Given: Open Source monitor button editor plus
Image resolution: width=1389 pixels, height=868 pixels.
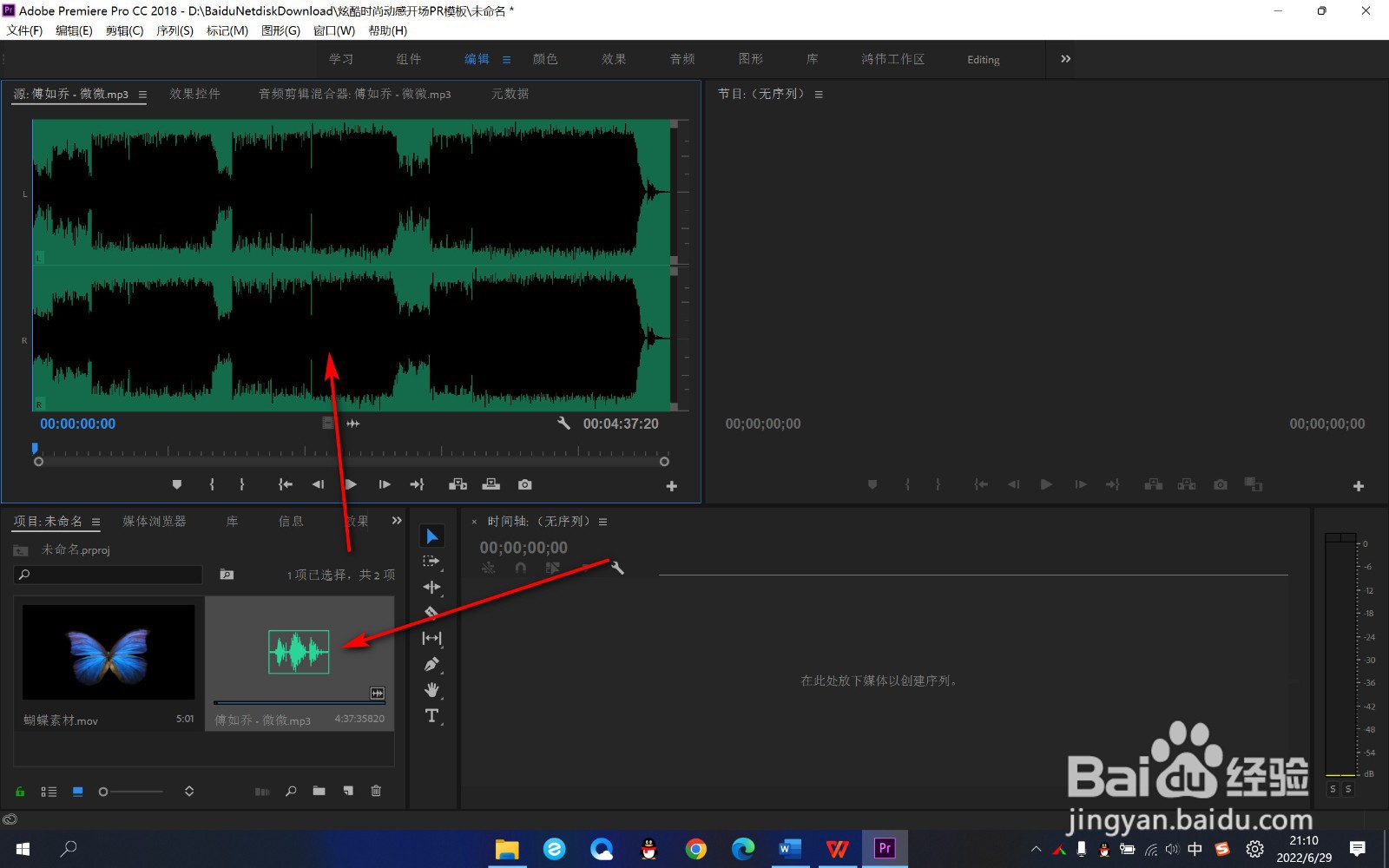Looking at the screenshot, I should click(x=671, y=486).
